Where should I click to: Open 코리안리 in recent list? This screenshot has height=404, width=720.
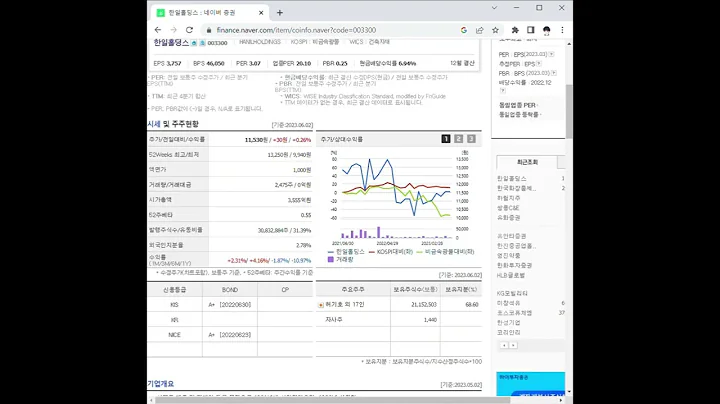tap(509, 332)
